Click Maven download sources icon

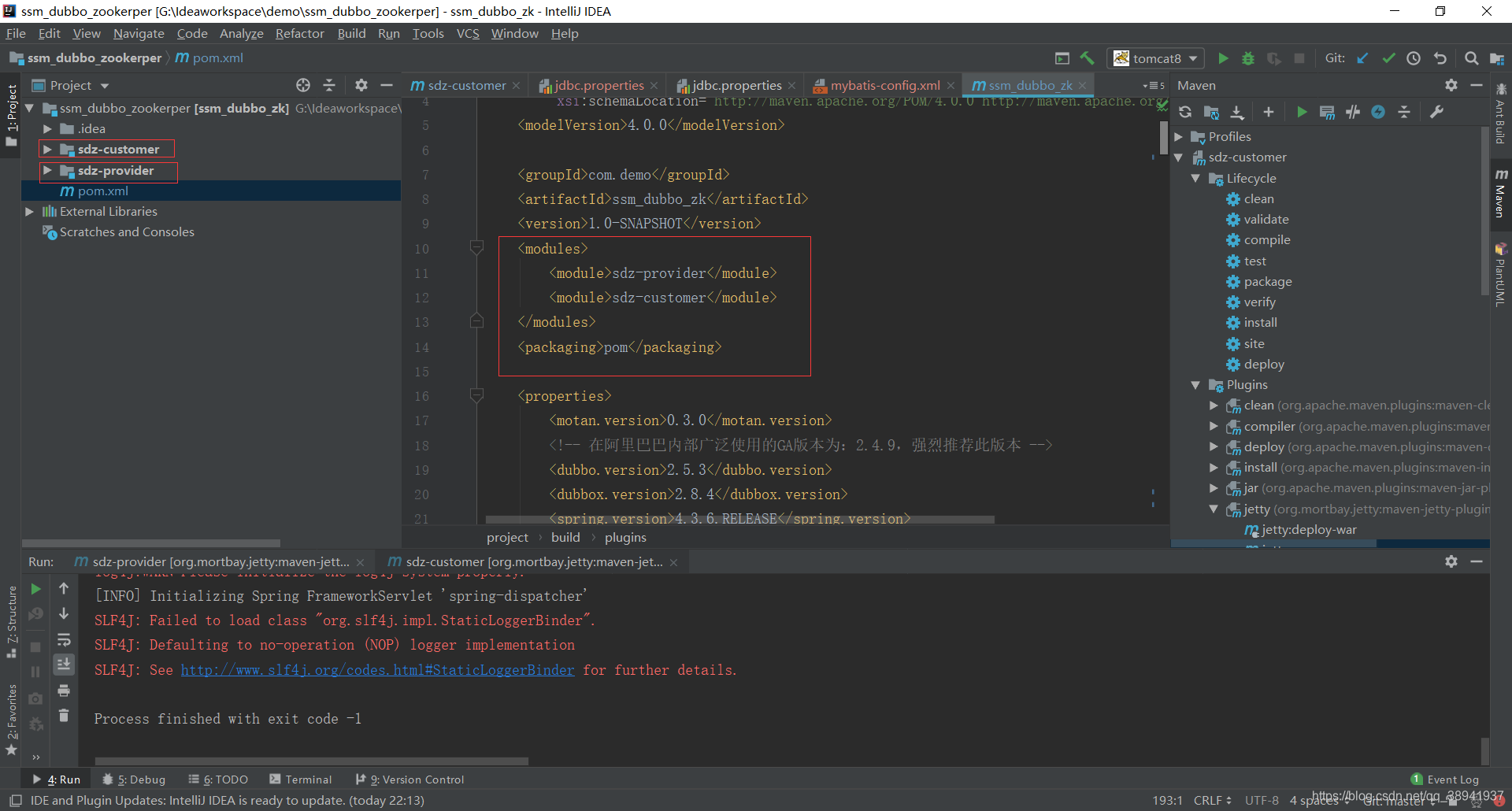click(1237, 112)
